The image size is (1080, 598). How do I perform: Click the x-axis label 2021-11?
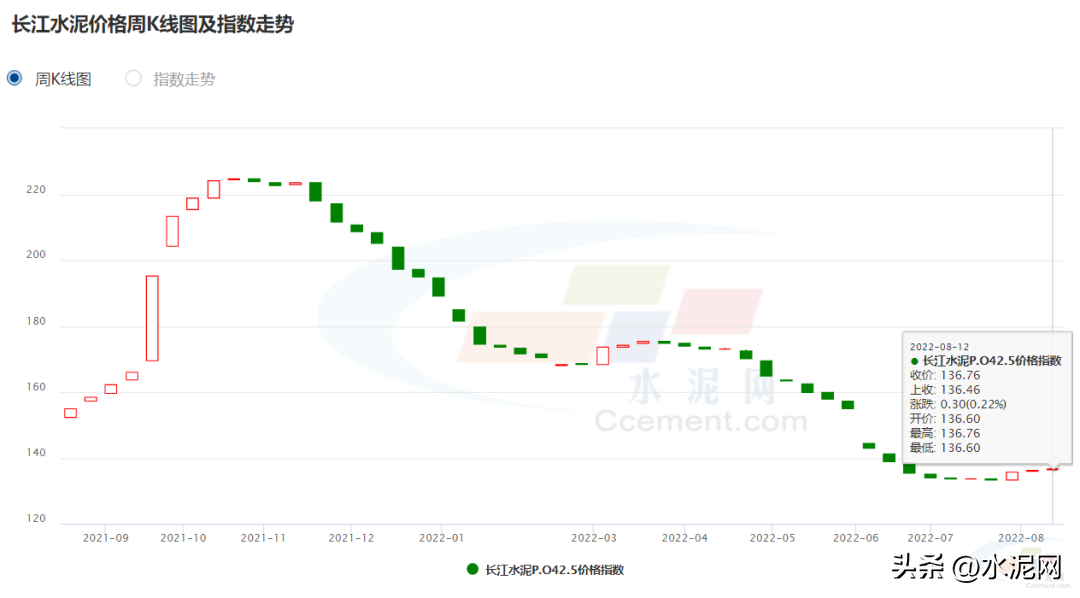263,538
